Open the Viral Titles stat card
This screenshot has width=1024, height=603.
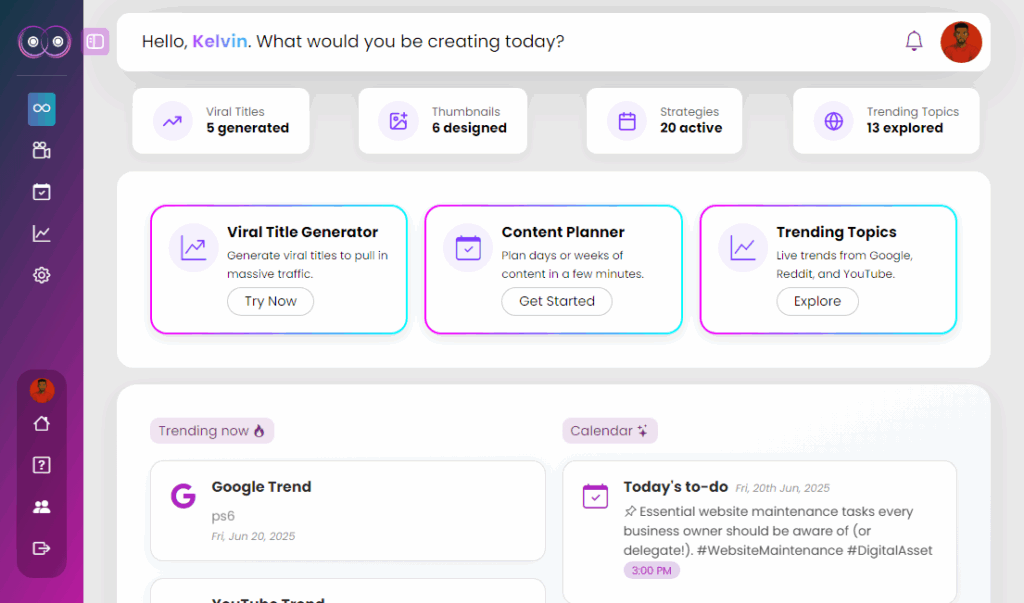pos(221,121)
